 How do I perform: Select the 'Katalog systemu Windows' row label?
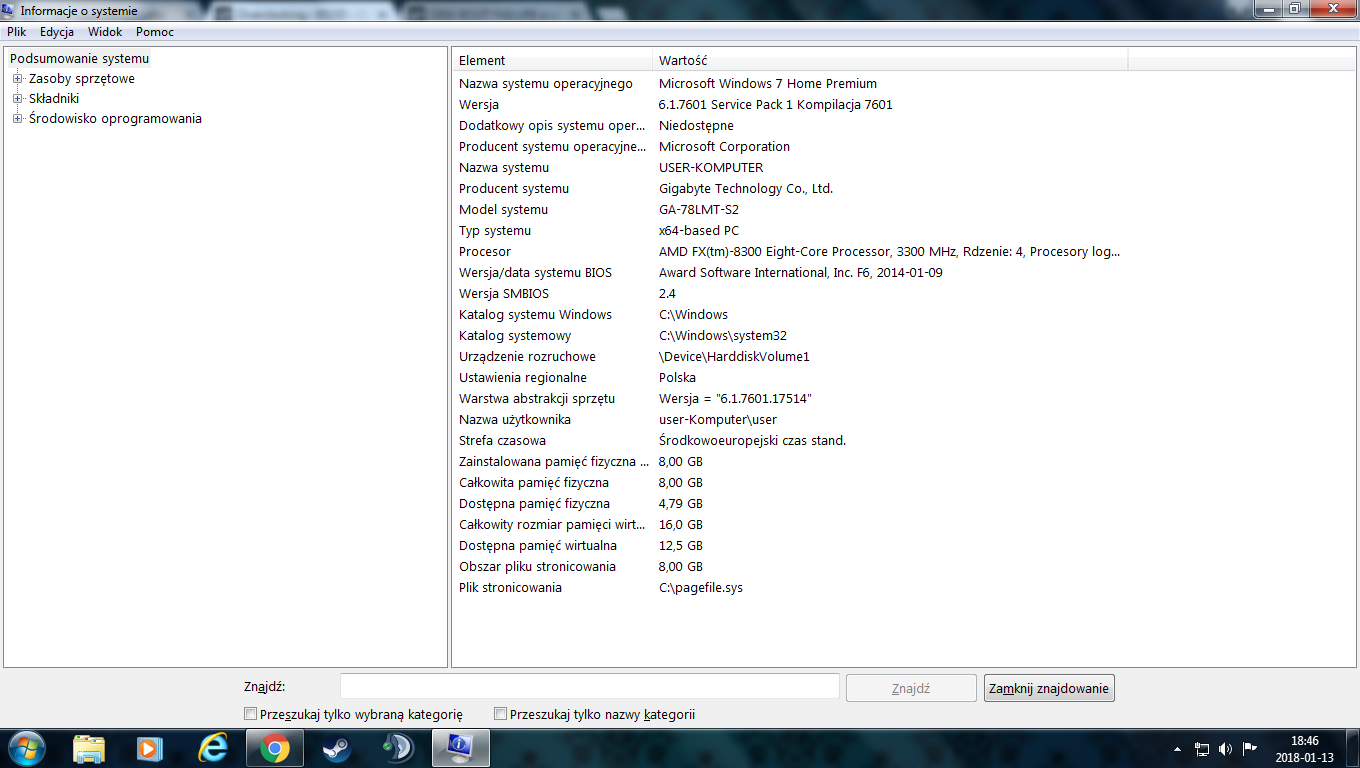(x=535, y=315)
